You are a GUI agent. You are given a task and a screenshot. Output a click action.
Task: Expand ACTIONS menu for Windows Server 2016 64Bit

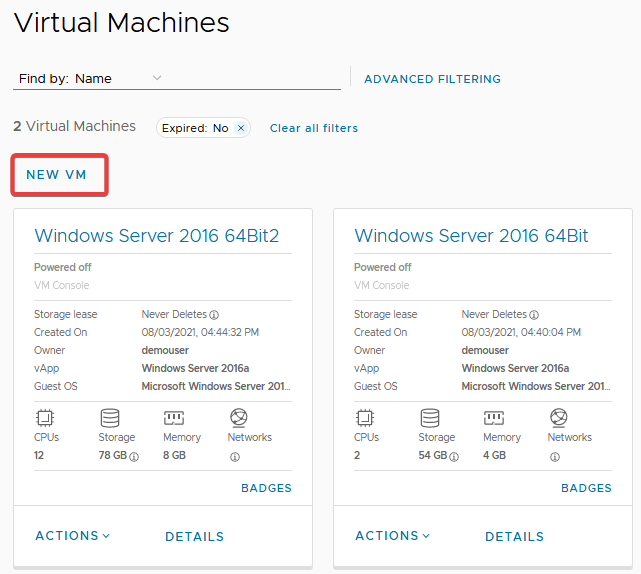(x=392, y=536)
